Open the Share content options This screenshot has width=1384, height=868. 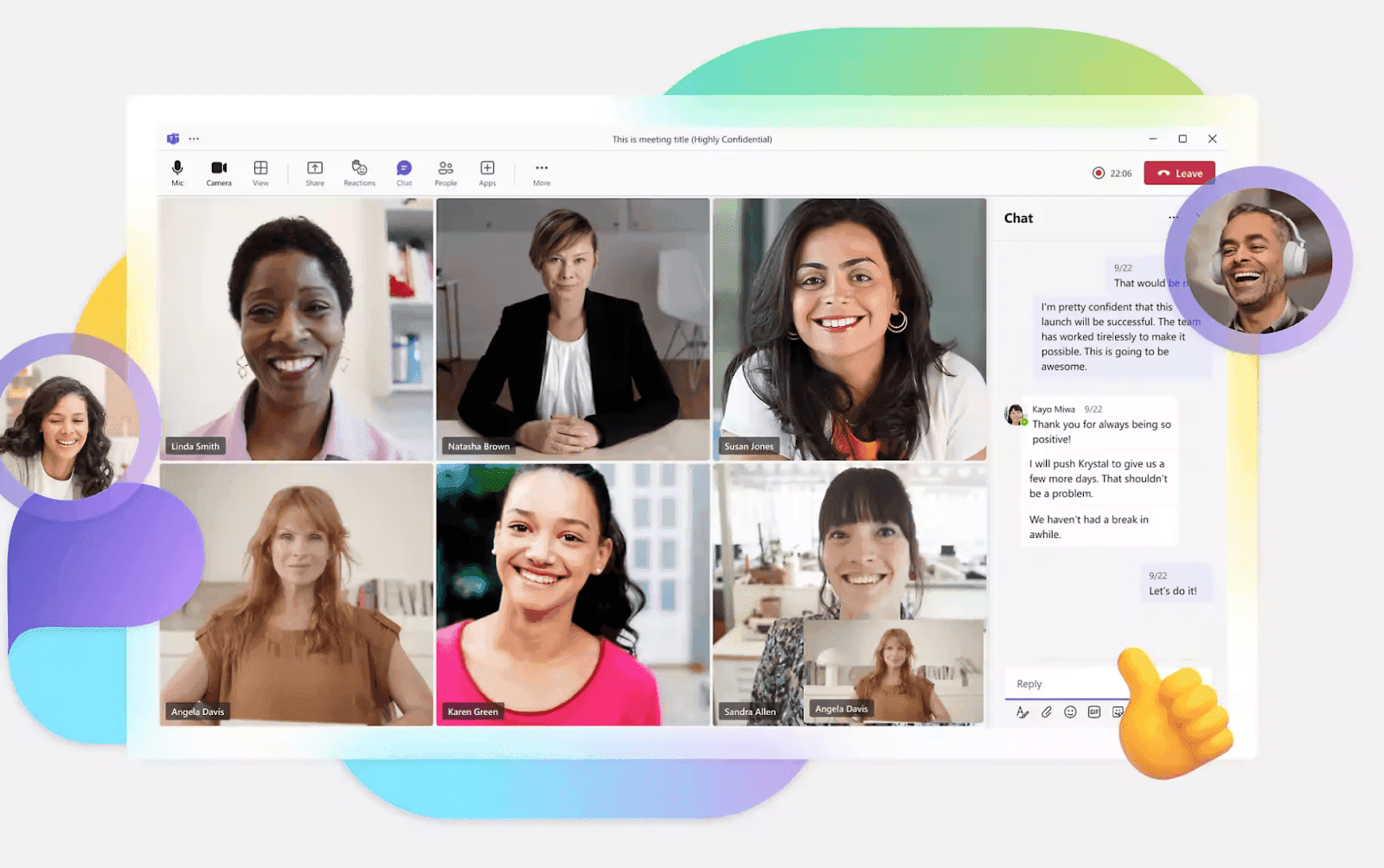click(315, 169)
